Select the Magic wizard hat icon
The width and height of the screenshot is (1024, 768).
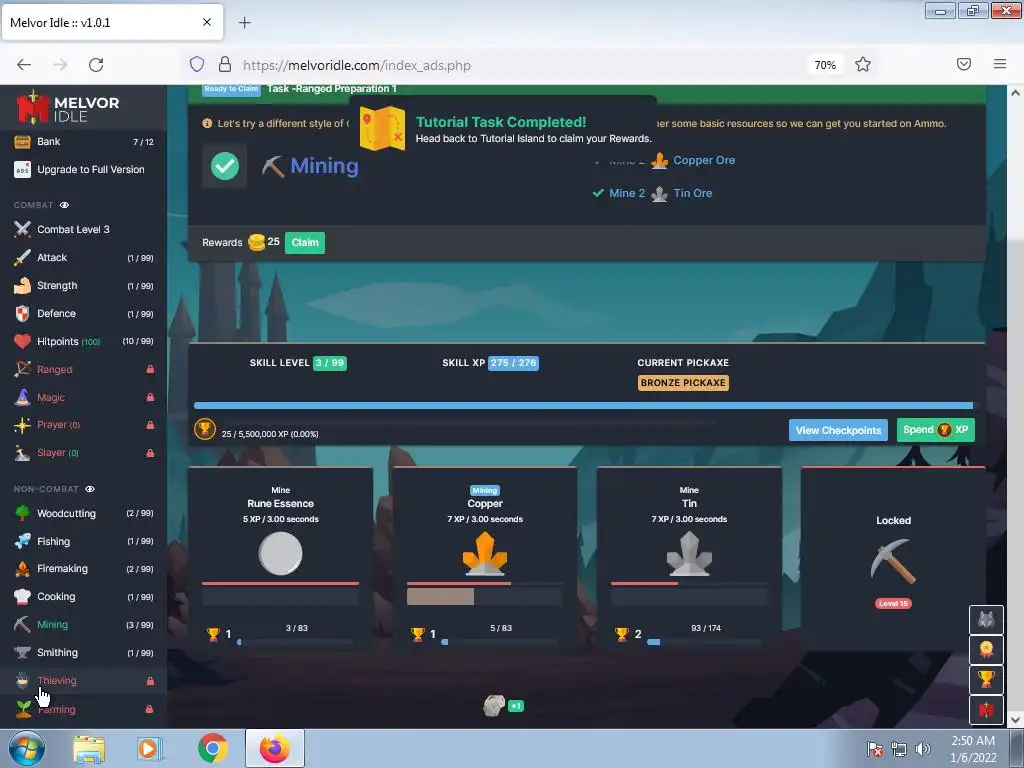(22, 397)
